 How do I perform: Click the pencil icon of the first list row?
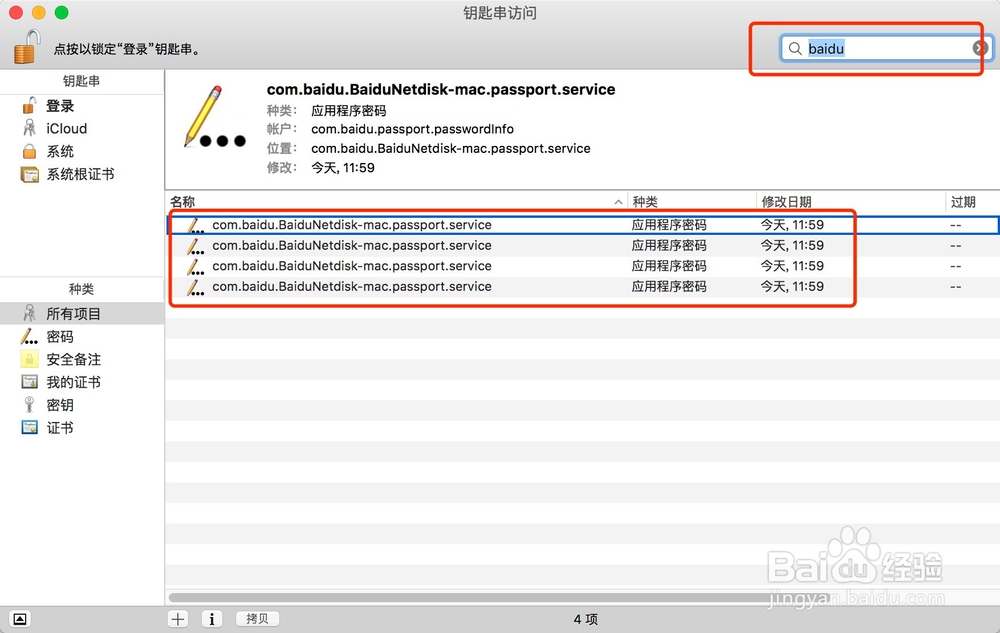click(195, 225)
